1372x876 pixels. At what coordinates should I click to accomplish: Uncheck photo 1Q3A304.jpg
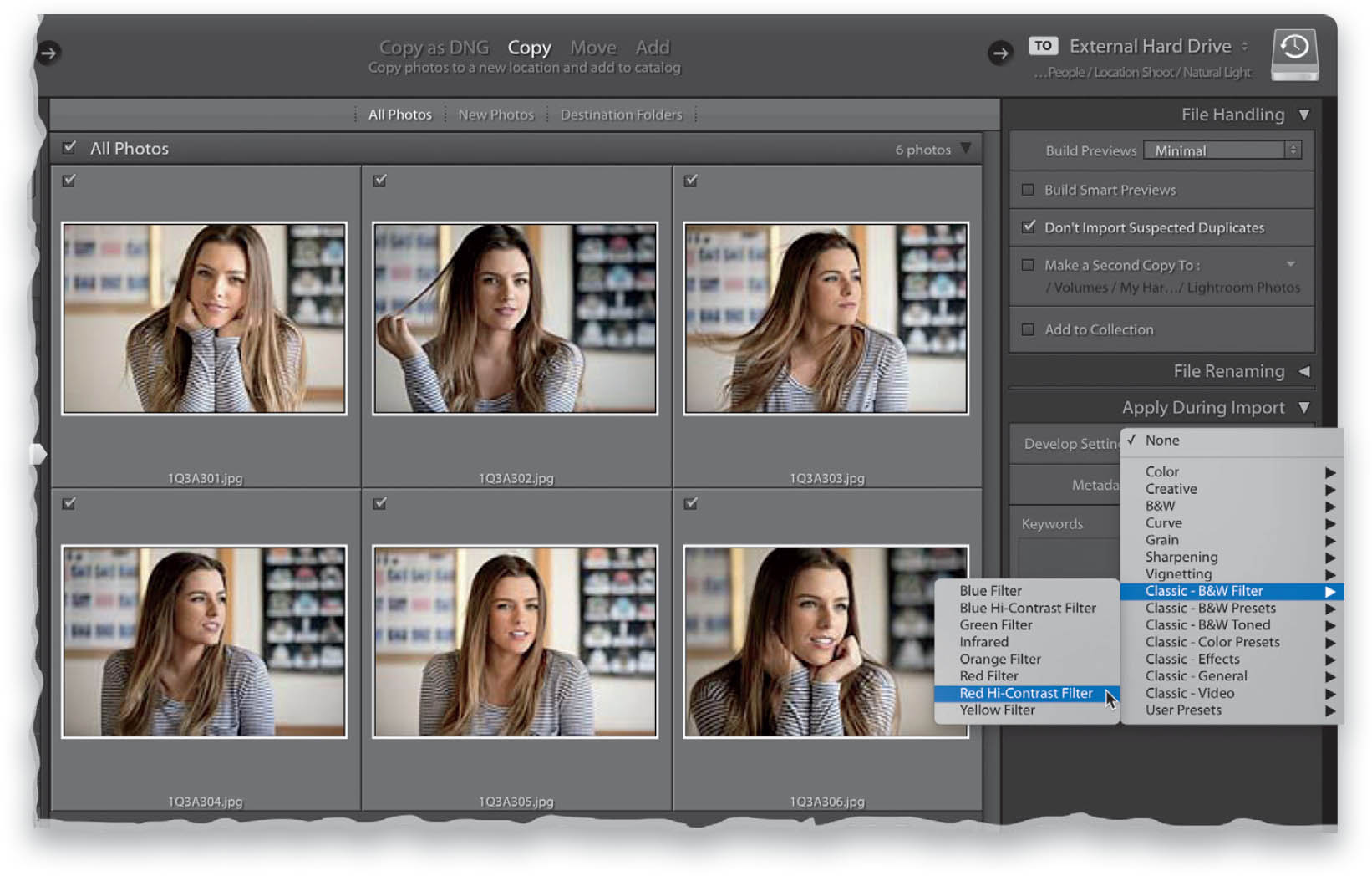pyautogui.click(x=69, y=503)
